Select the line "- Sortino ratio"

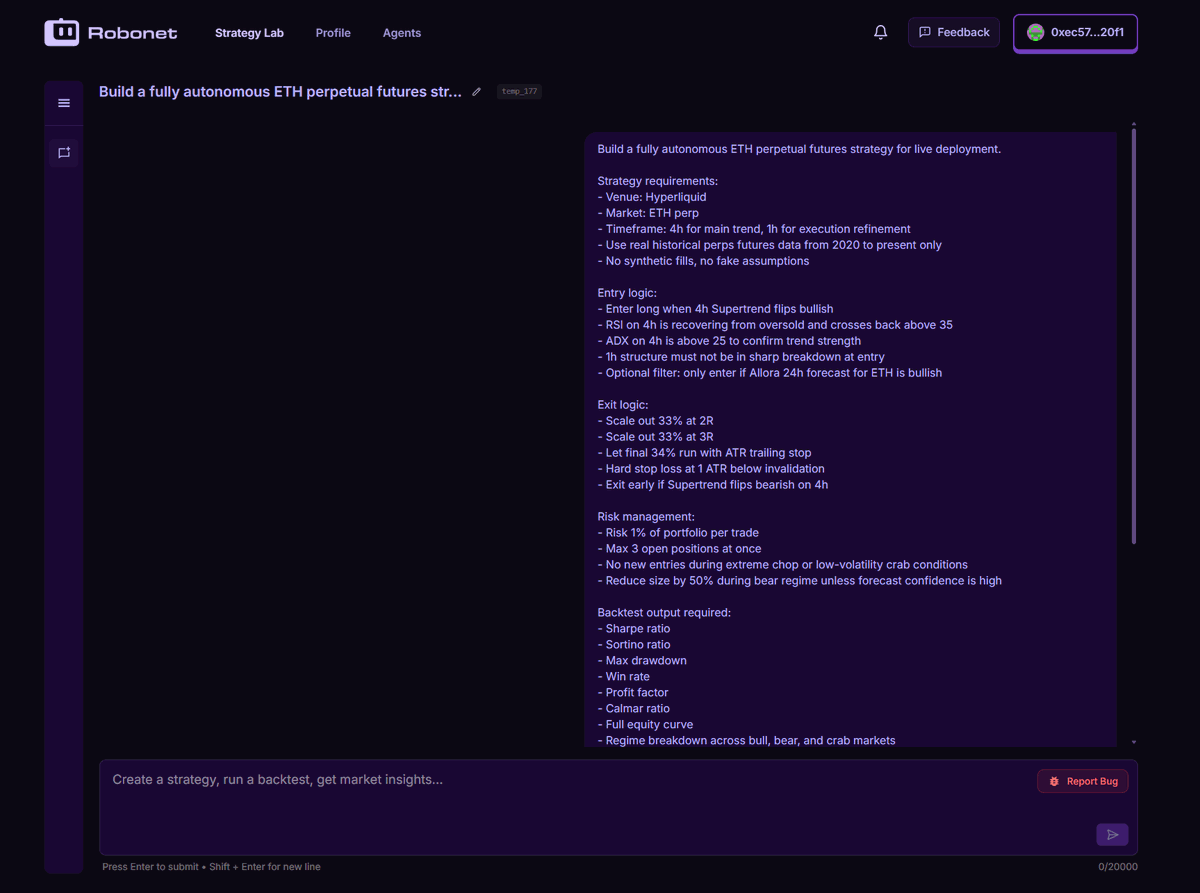pyautogui.click(x=634, y=645)
